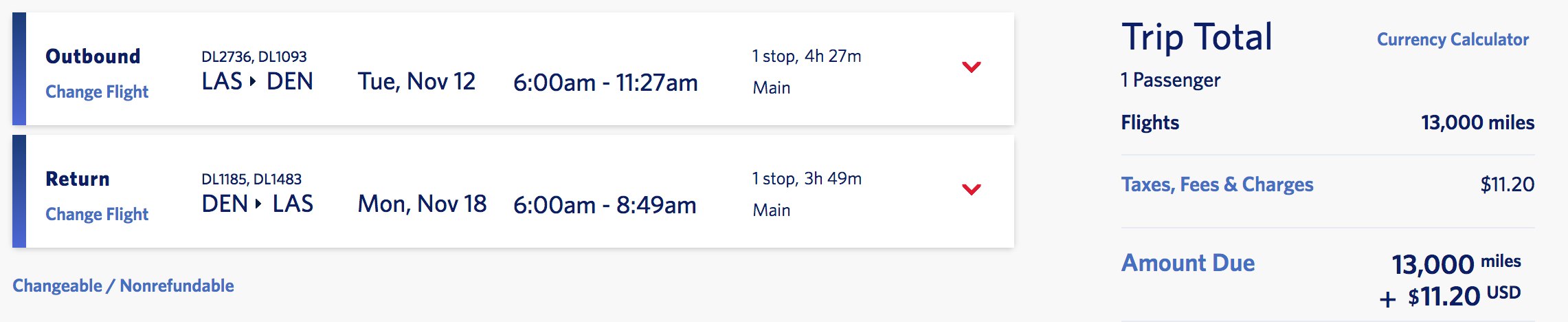Click the 1 Passenger text
The image size is (1568, 322).
(1170, 80)
